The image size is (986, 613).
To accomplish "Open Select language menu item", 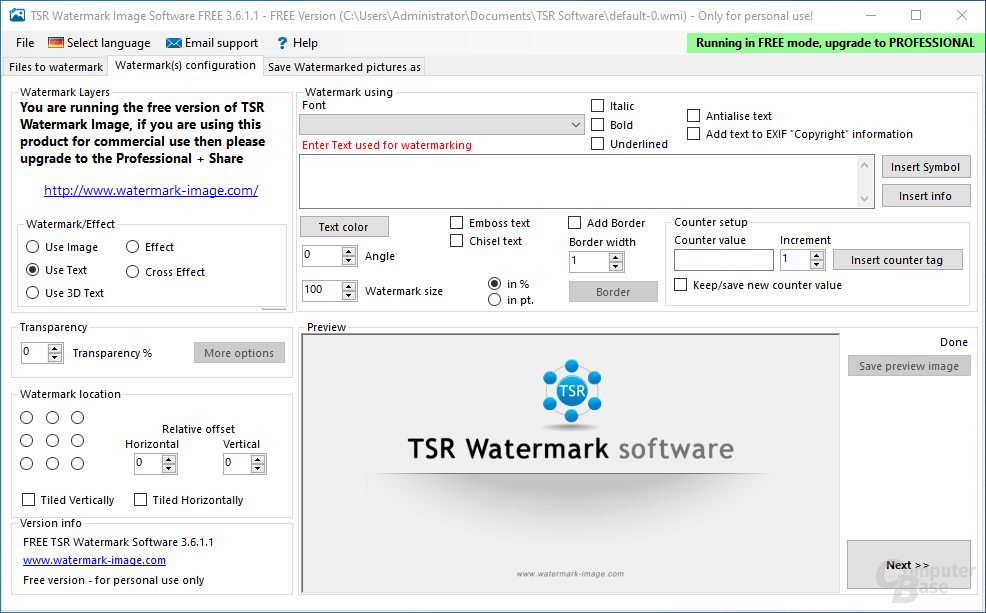I will point(99,43).
